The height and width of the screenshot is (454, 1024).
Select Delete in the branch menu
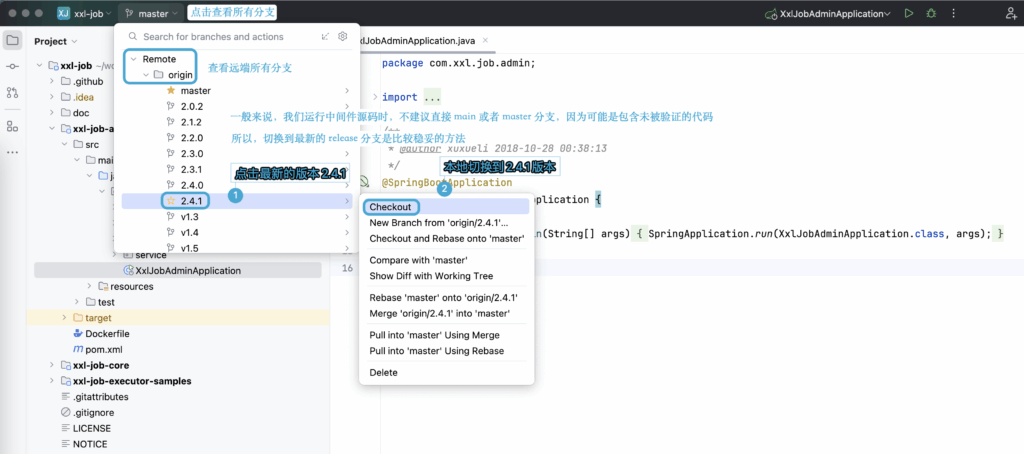click(x=383, y=372)
